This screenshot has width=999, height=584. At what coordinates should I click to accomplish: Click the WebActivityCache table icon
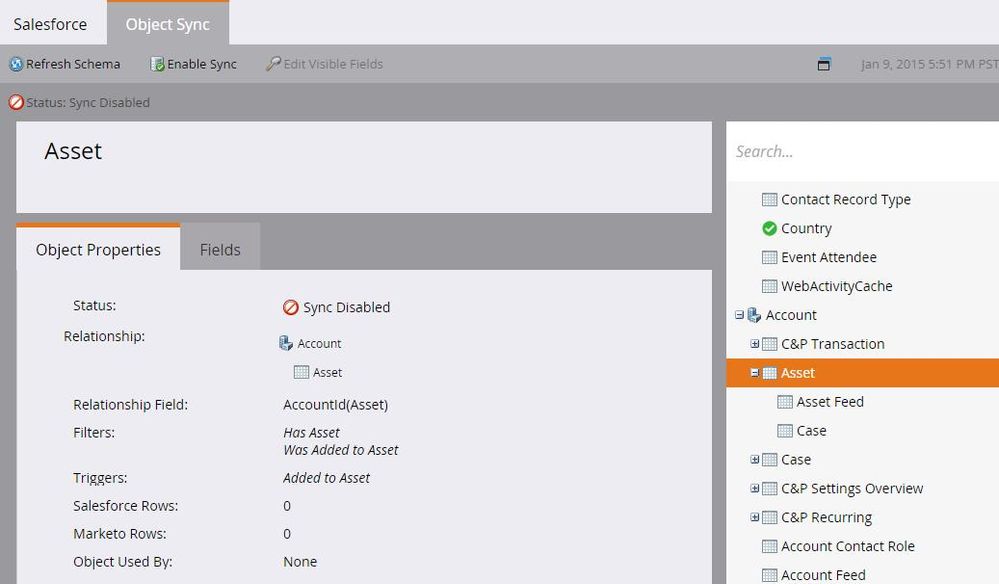pyautogui.click(x=770, y=286)
